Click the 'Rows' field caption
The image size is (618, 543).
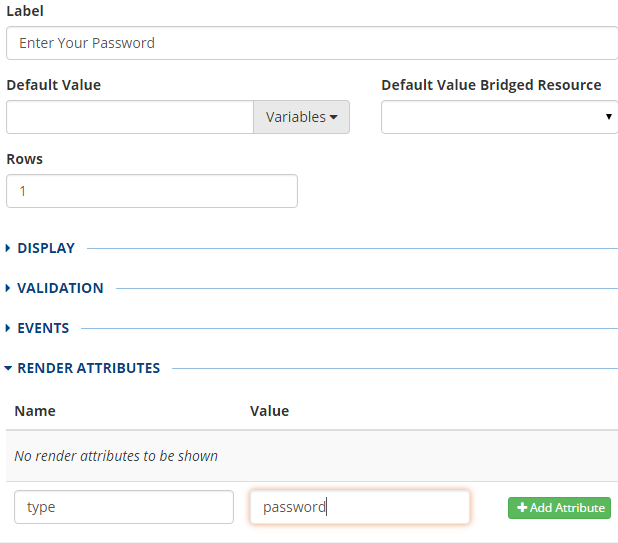(x=24, y=159)
